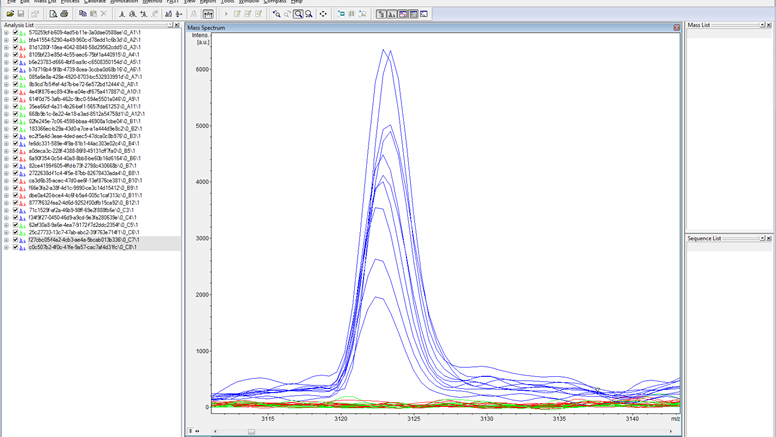
Task: Close the Sequence List panel
Action: pyautogui.click(x=769, y=239)
